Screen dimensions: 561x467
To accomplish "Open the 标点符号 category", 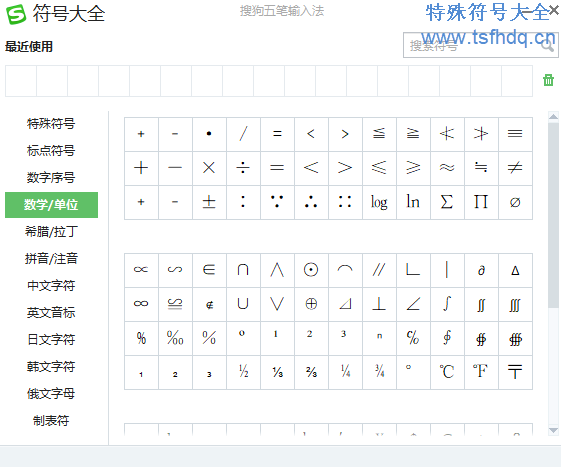I will point(51,151).
